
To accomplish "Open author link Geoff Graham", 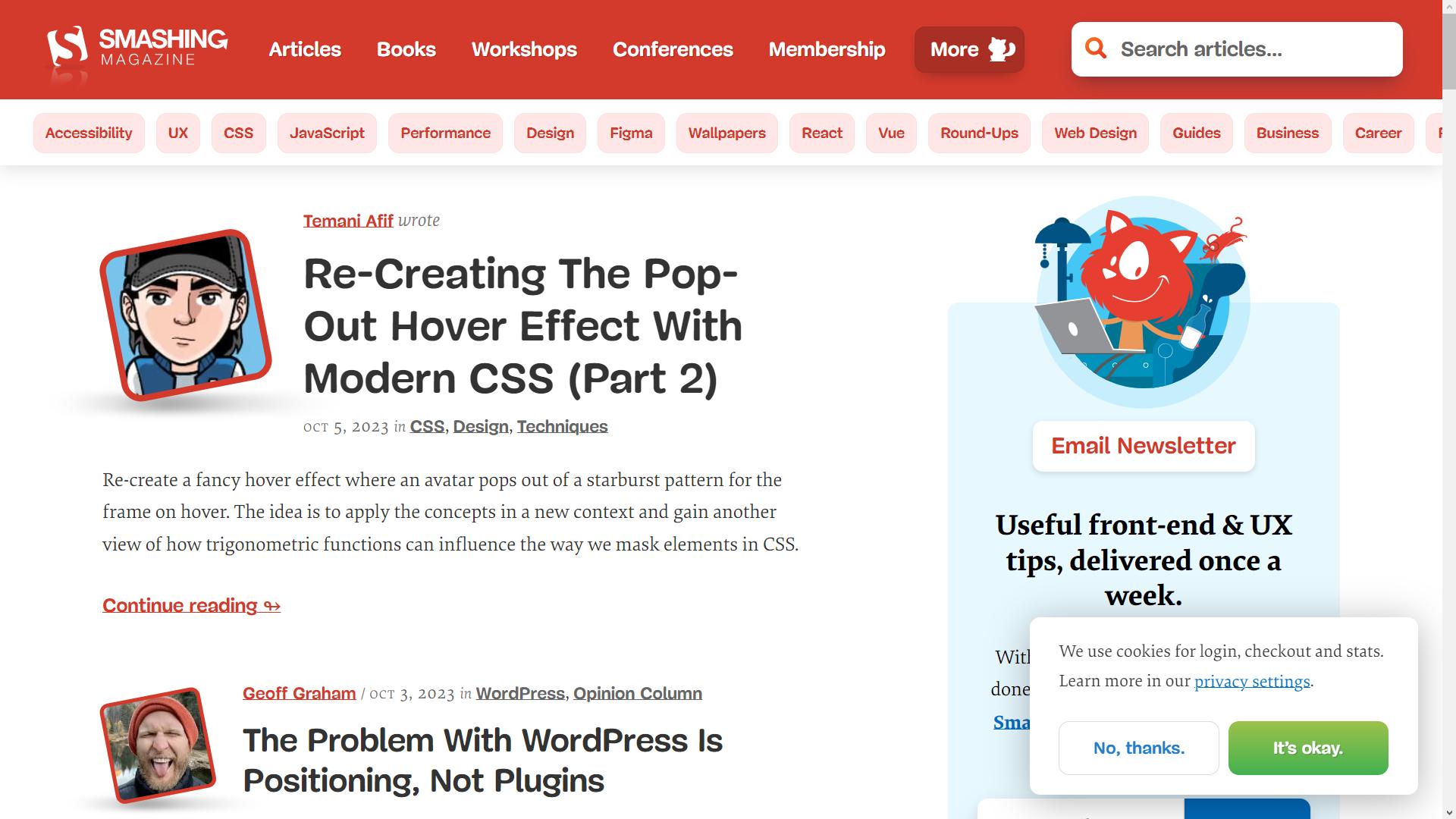I will pyautogui.click(x=299, y=693).
